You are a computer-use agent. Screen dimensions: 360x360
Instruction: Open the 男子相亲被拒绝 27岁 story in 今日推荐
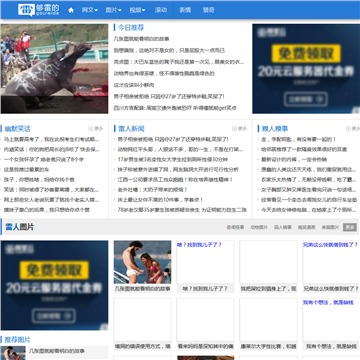click(169, 96)
